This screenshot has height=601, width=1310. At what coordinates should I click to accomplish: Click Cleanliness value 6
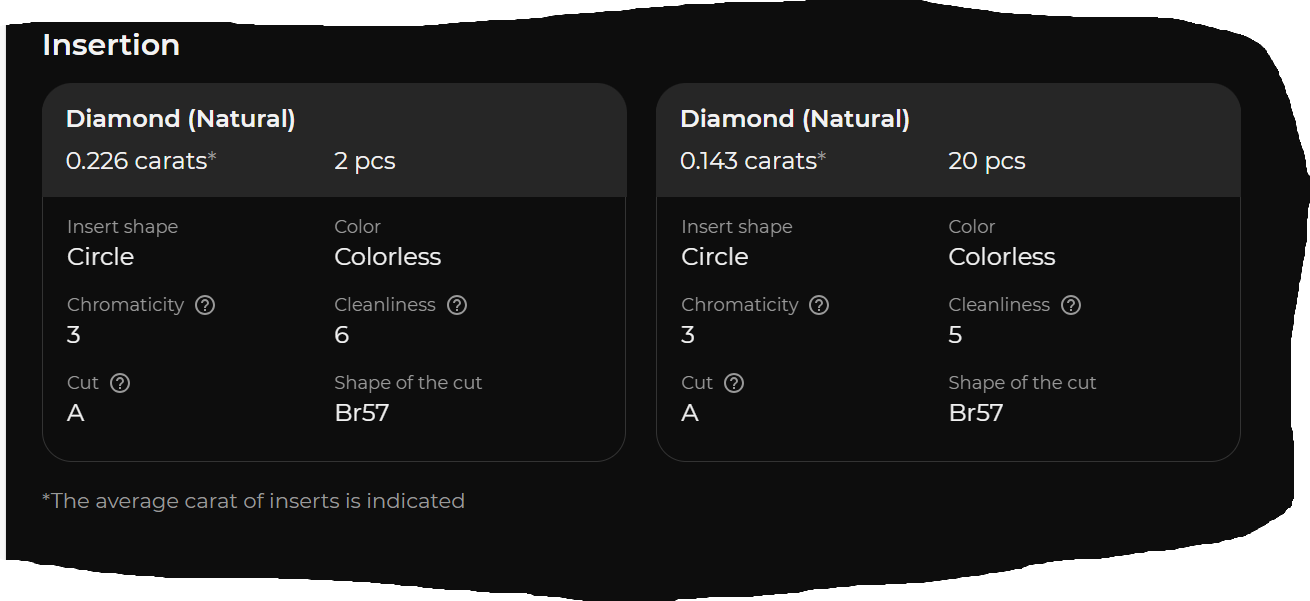342,335
